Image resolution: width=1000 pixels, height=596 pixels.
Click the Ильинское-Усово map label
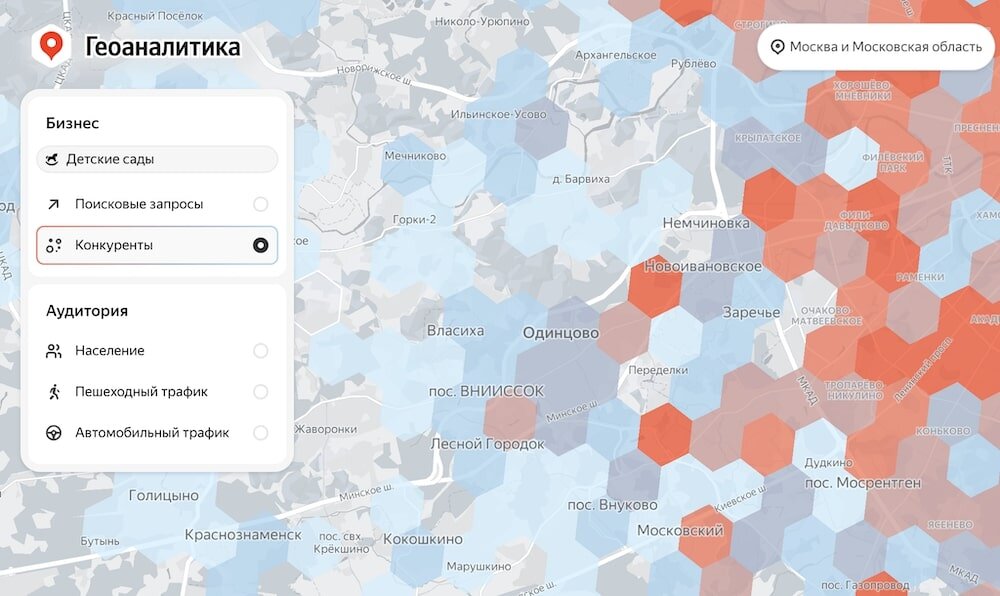point(499,115)
